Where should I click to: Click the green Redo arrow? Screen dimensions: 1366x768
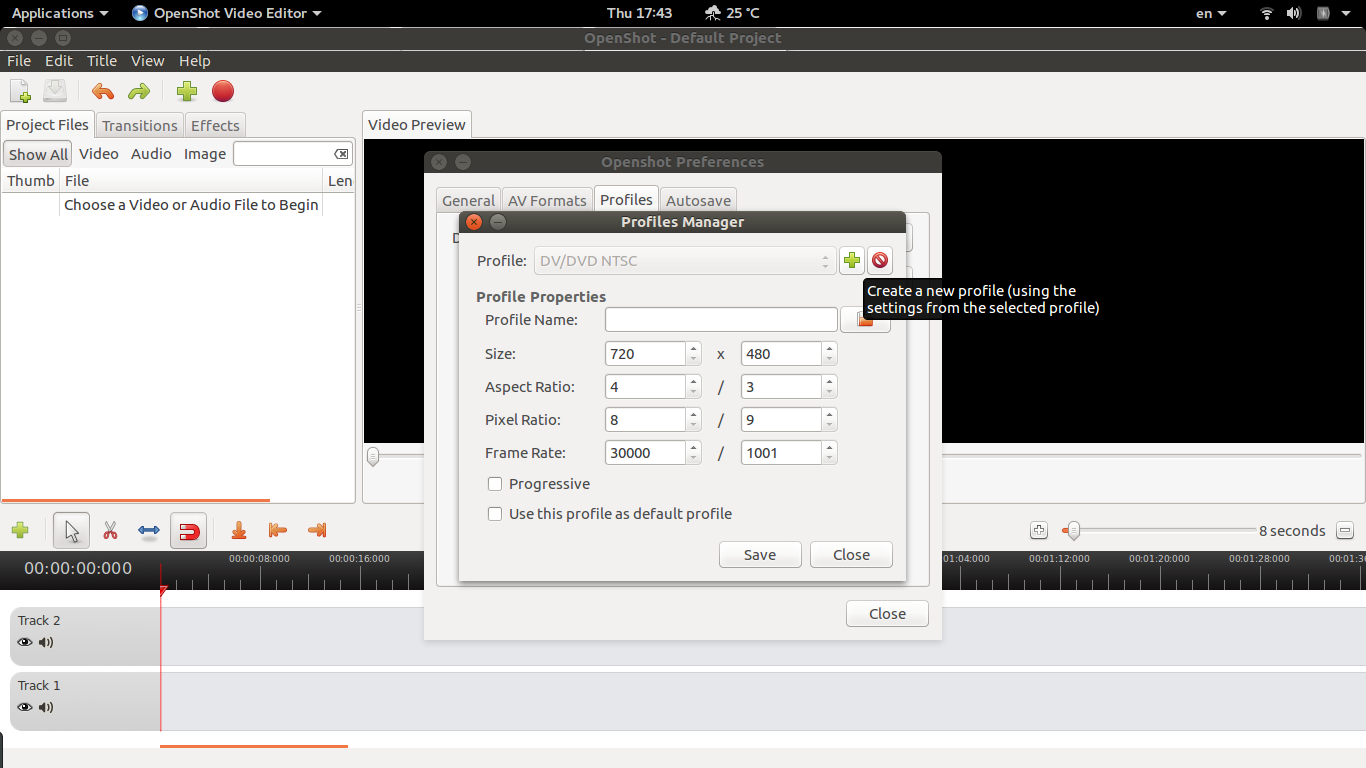pos(139,92)
